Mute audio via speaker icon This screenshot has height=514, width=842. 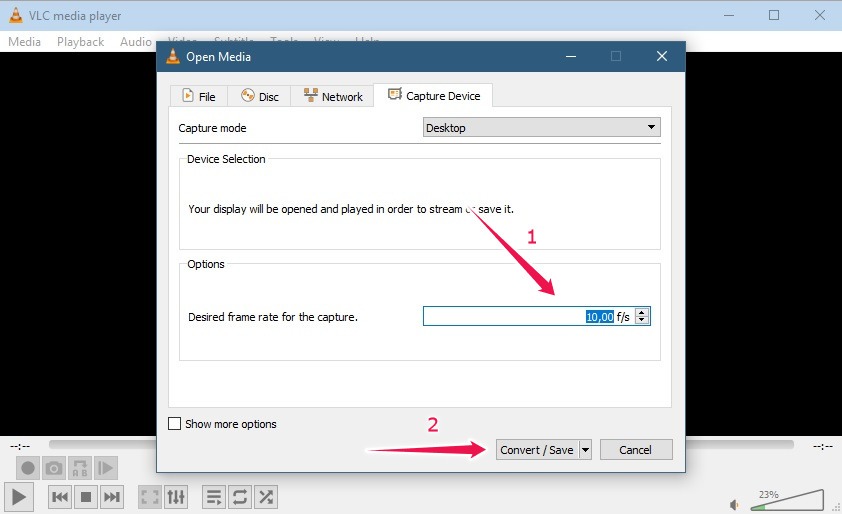point(734,504)
